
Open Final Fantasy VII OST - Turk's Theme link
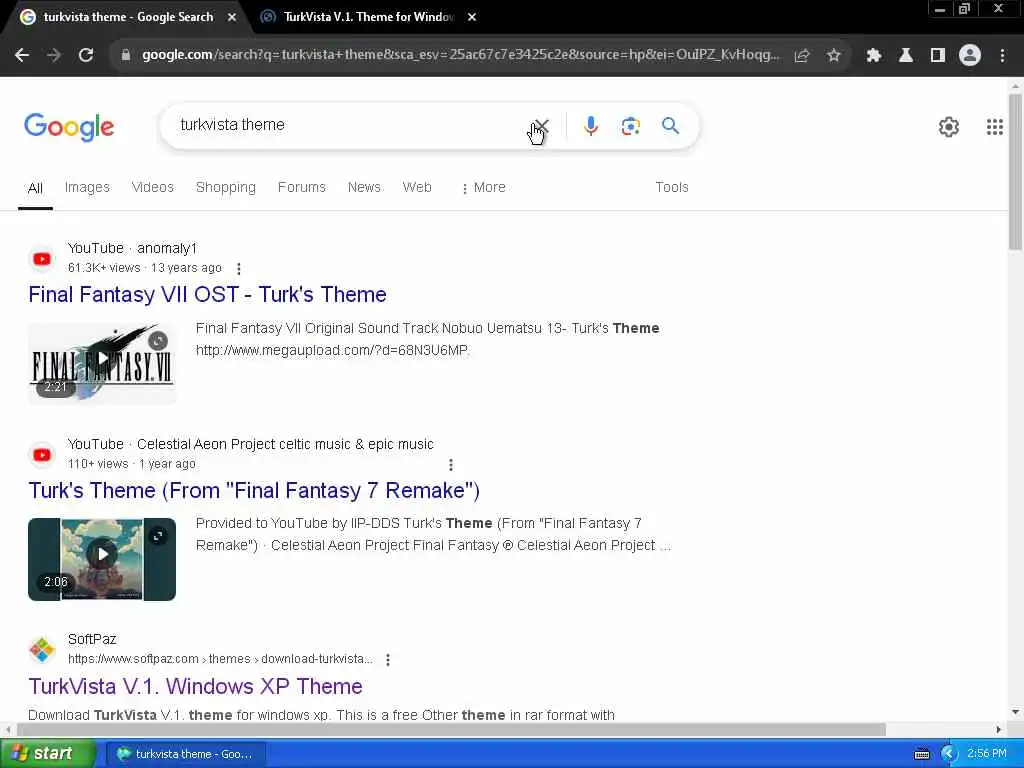point(207,295)
